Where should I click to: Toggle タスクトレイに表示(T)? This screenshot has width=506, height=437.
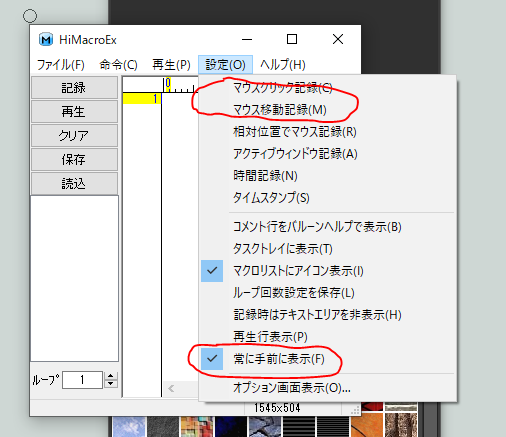328,249
